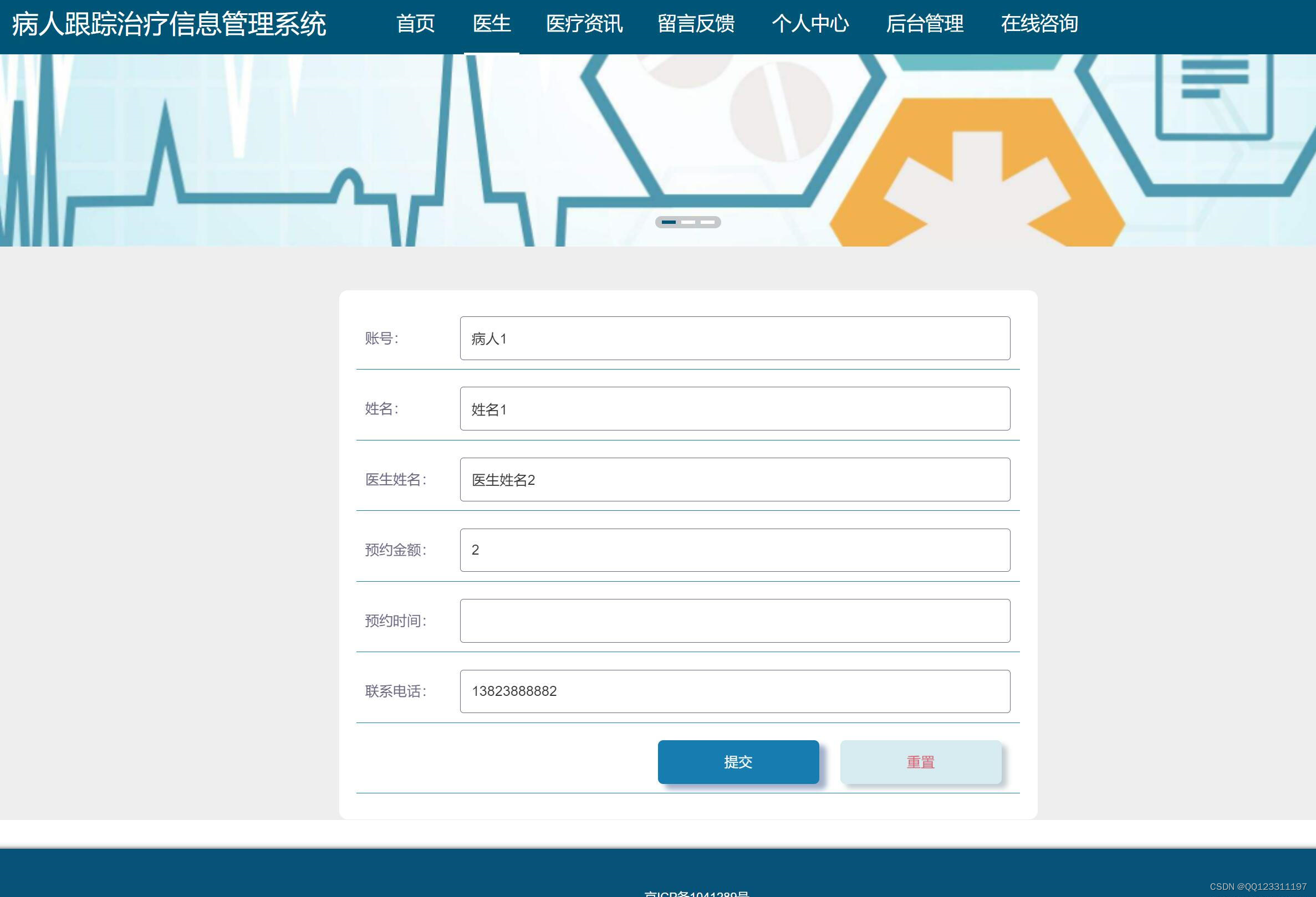Click the site title 病人跟踪治疗信息管理系统

coord(169,24)
